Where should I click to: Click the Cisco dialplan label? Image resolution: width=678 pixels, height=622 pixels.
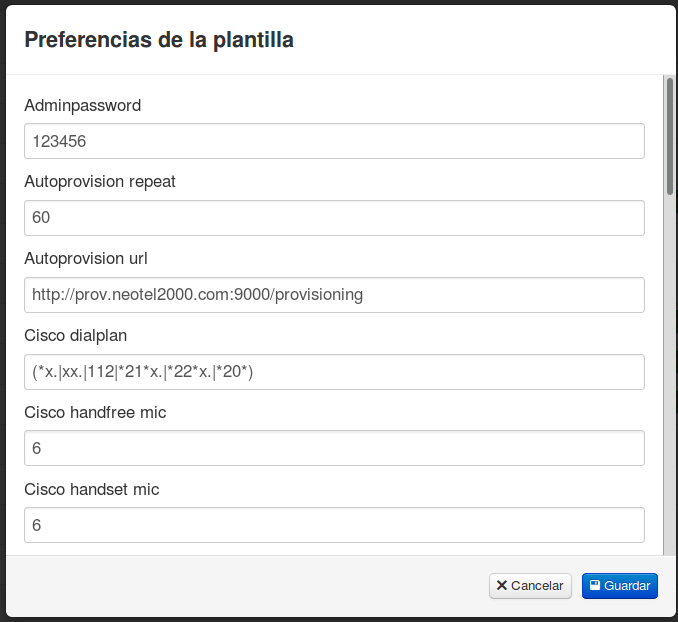click(x=76, y=335)
